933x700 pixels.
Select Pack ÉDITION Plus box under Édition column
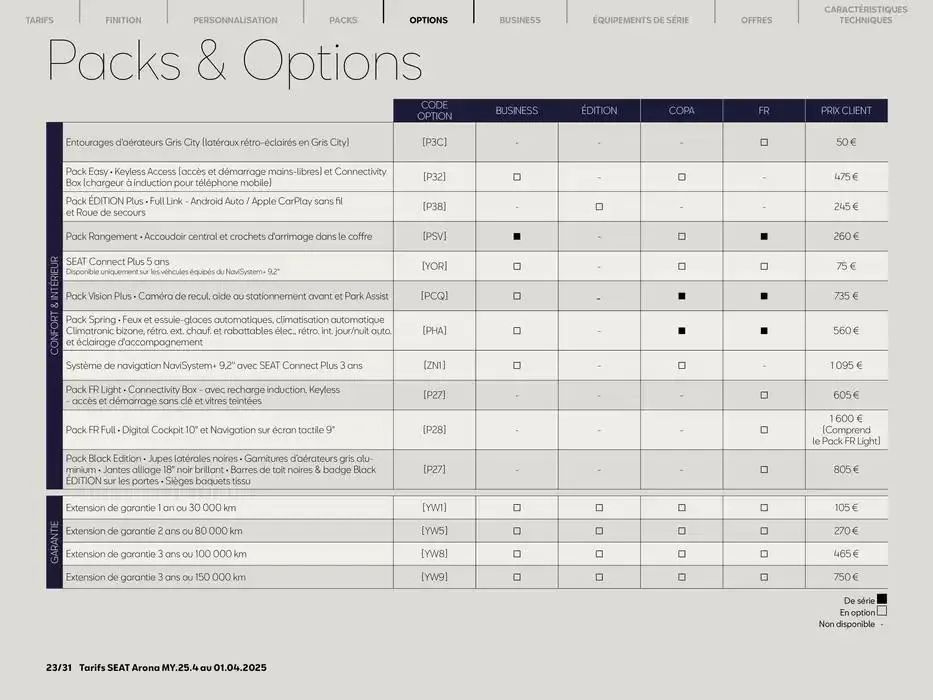tap(599, 207)
